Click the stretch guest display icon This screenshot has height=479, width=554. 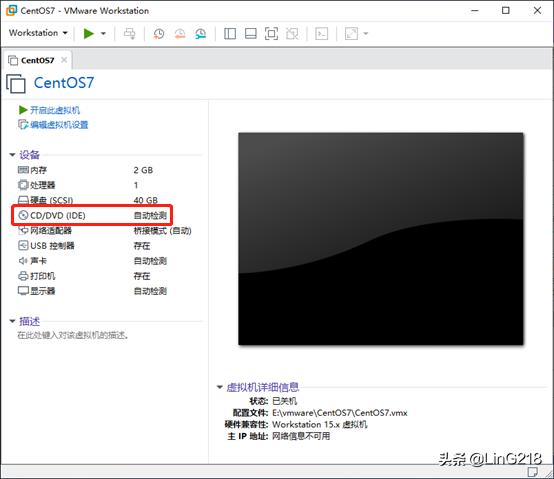(x=351, y=34)
